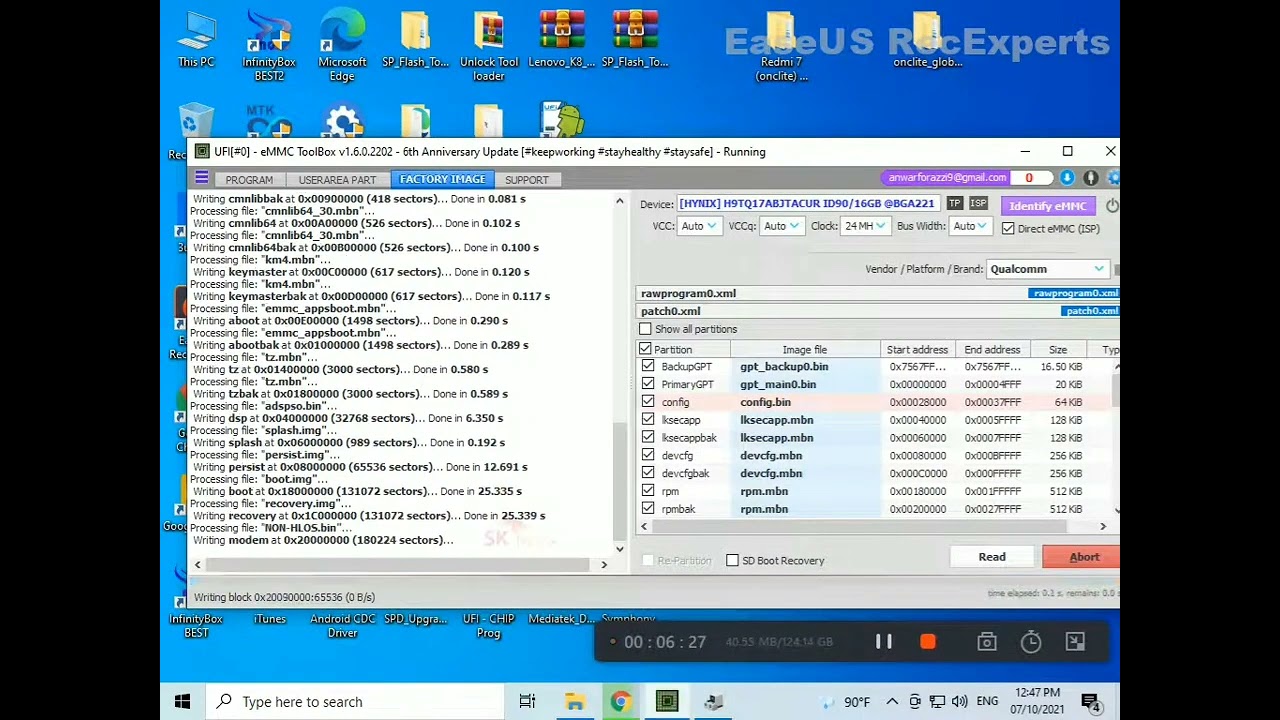Viewport: 1280px width, 720px height.
Task: Toggle Direct eMMC (ISP) checkbox
Action: click(x=1008, y=228)
